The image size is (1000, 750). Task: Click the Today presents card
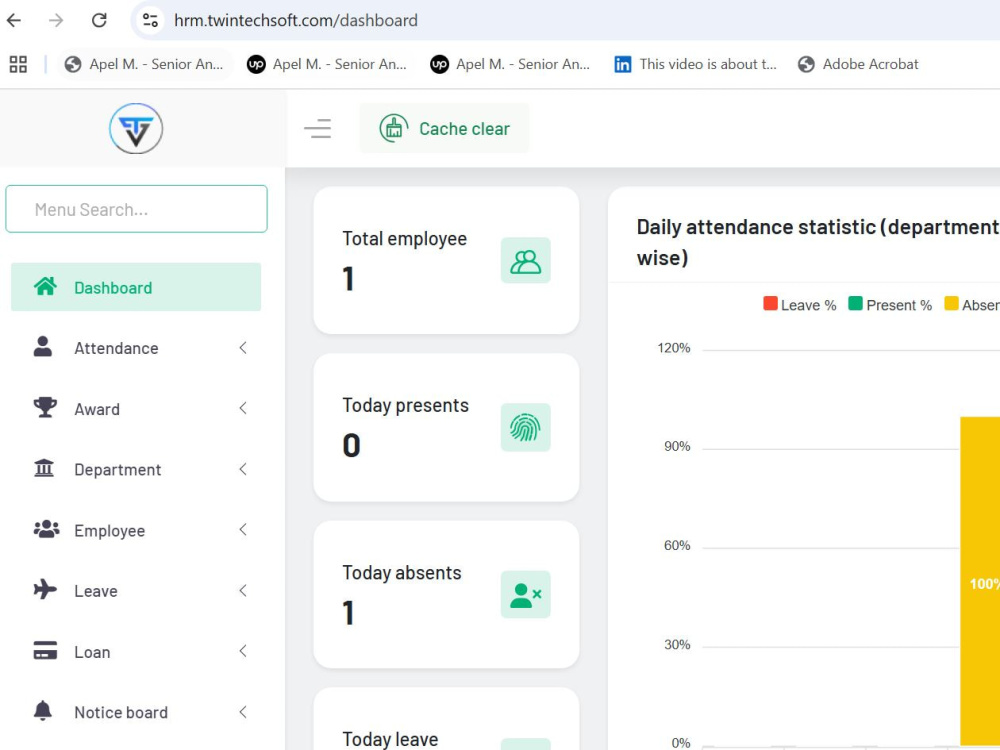[446, 427]
